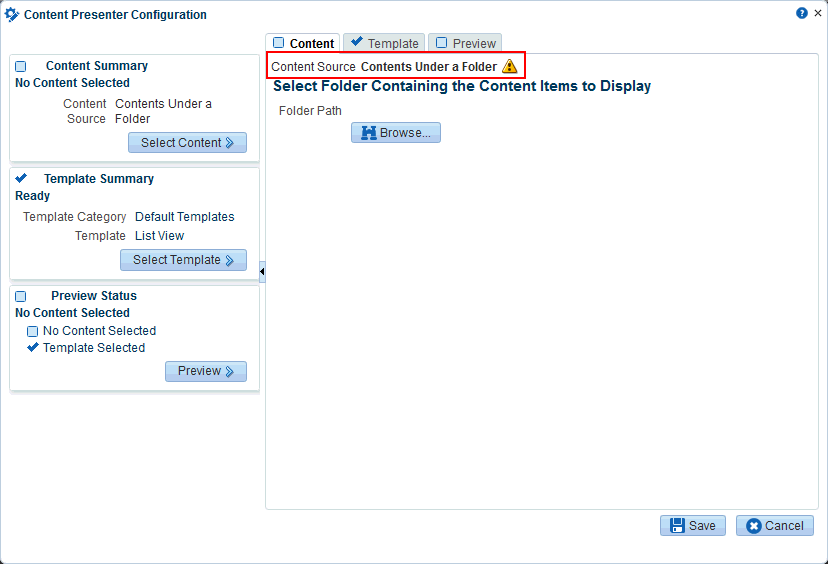Click the floppy disk icon on Save
Viewport: 828px width, 564px height.
click(x=677, y=525)
